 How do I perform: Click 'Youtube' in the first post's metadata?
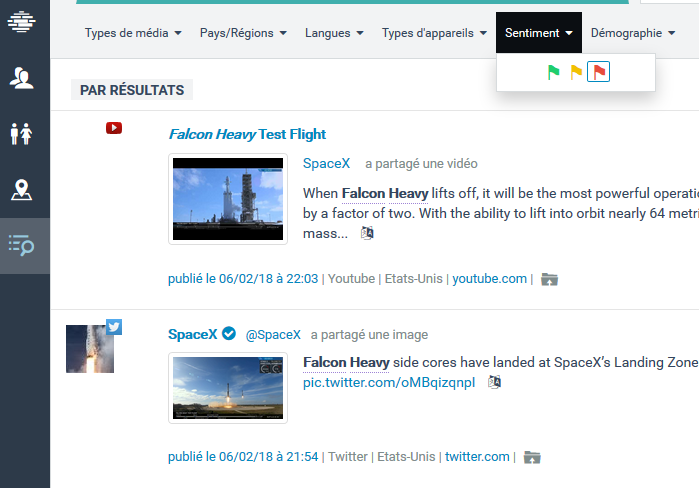pyautogui.click(x=351, y=279)
